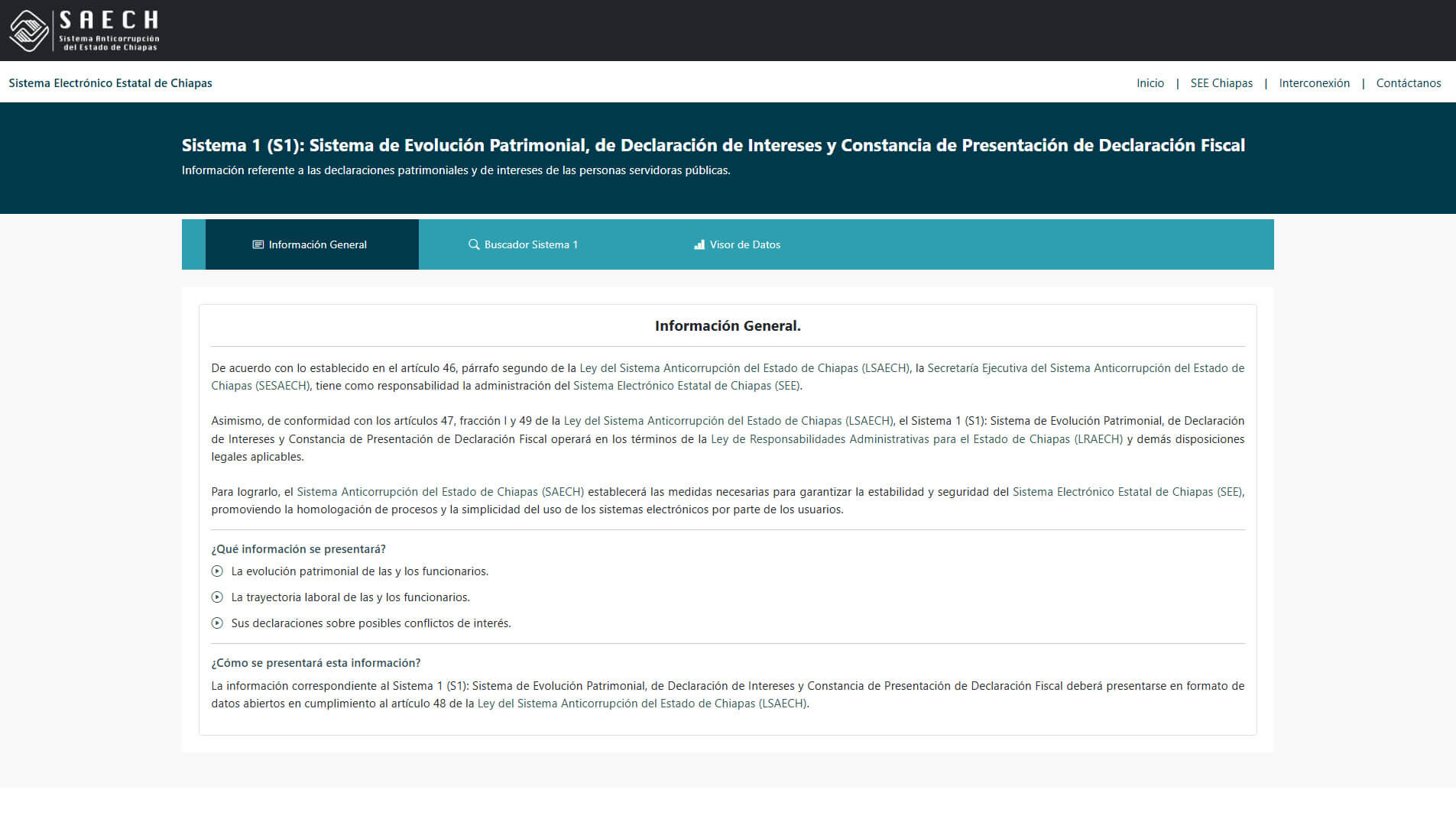Image resolution: width=1456 pixels, height=825 pixels.
Task: Click second-paragraph 'Ley del Sistema Anticorrupción' link
Action: click(x=728, y=421)
